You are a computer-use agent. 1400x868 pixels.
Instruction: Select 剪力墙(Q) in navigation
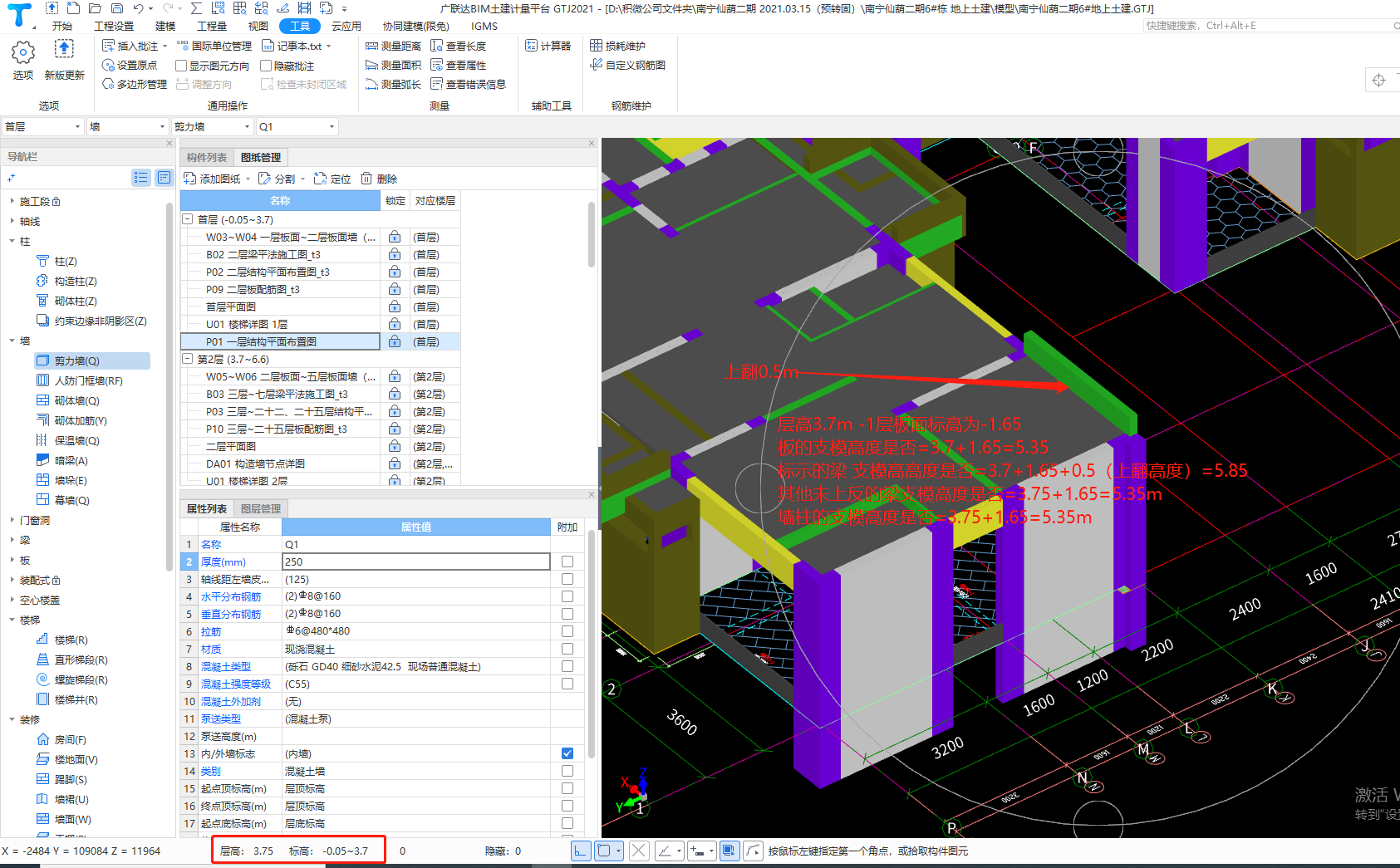click(92, 360)
